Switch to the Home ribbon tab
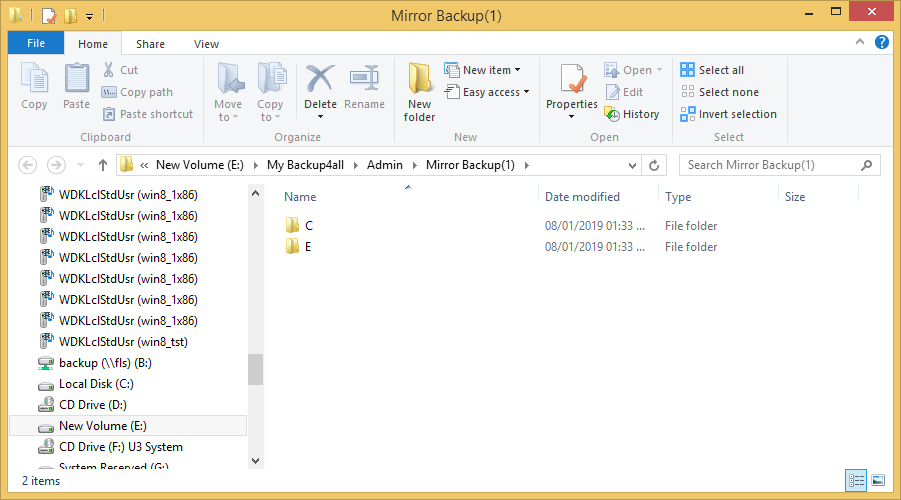Image resolution: width=901 pixels, height=500 pixels. click(x=93, y=44)
